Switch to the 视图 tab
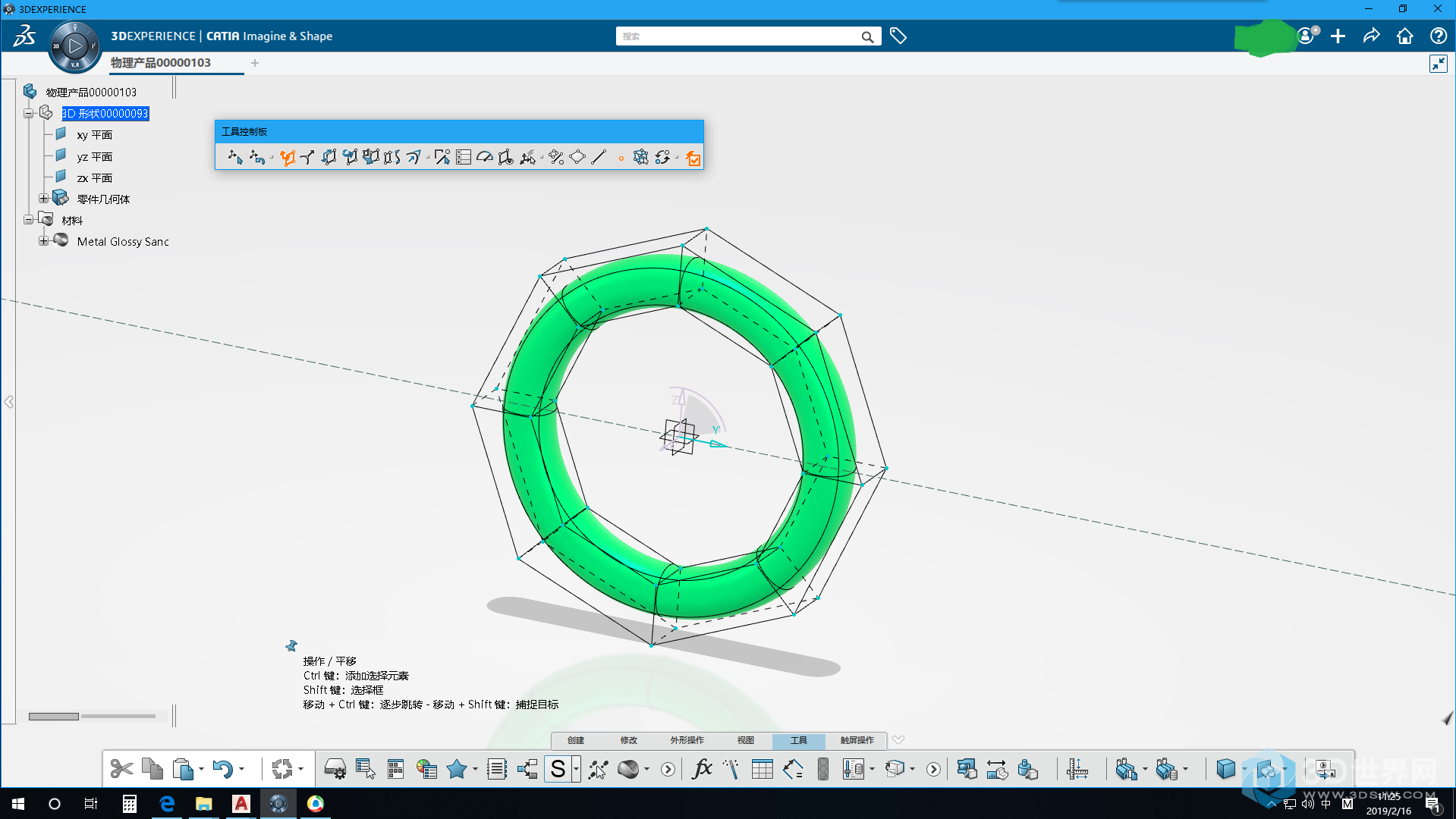The height and width of the screenshot is (819, 1456). (746, 740)
